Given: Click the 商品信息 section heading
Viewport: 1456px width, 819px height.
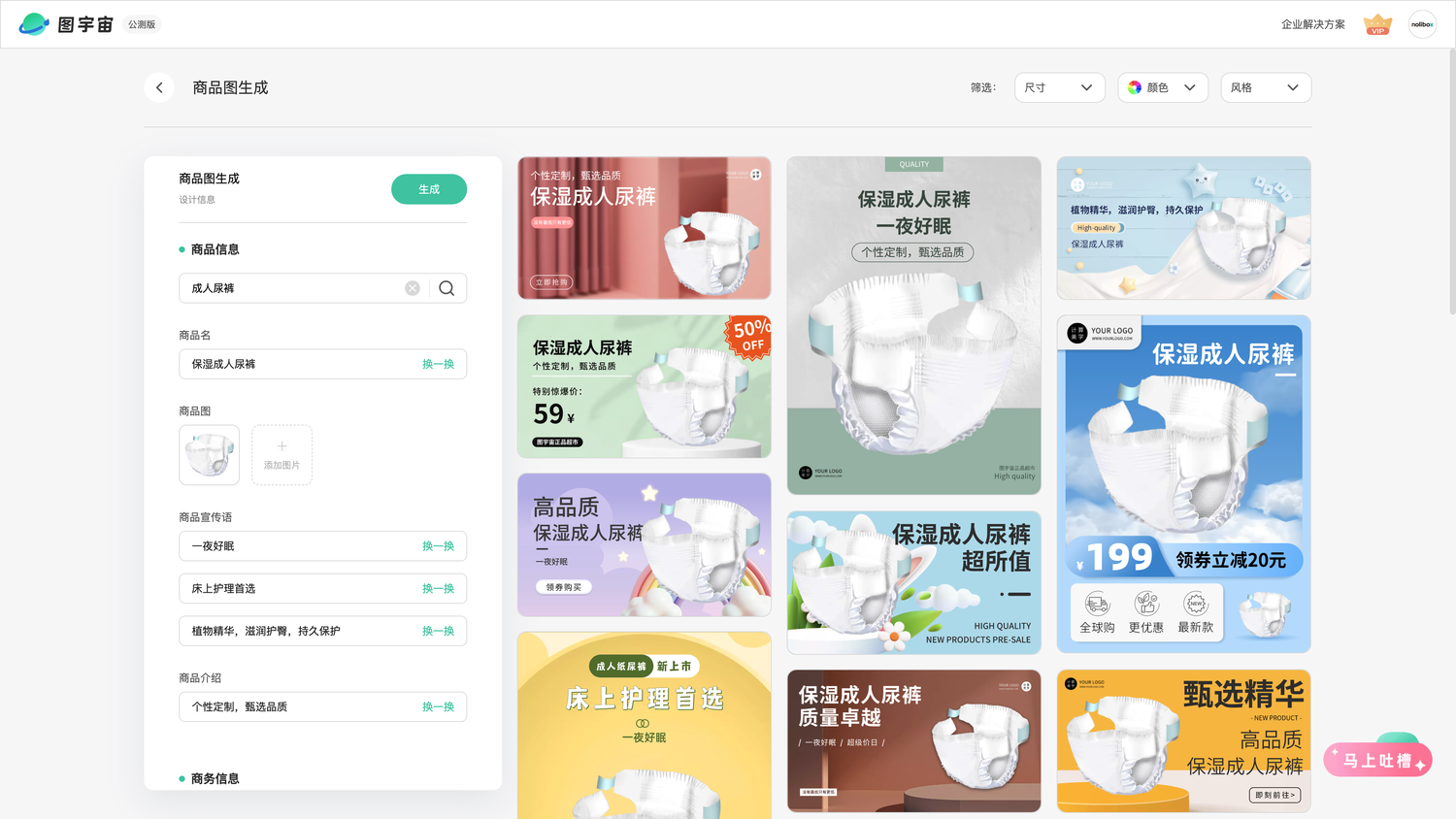Looking at the screenshot, I should pyautogui.click(x=215, y=249).
